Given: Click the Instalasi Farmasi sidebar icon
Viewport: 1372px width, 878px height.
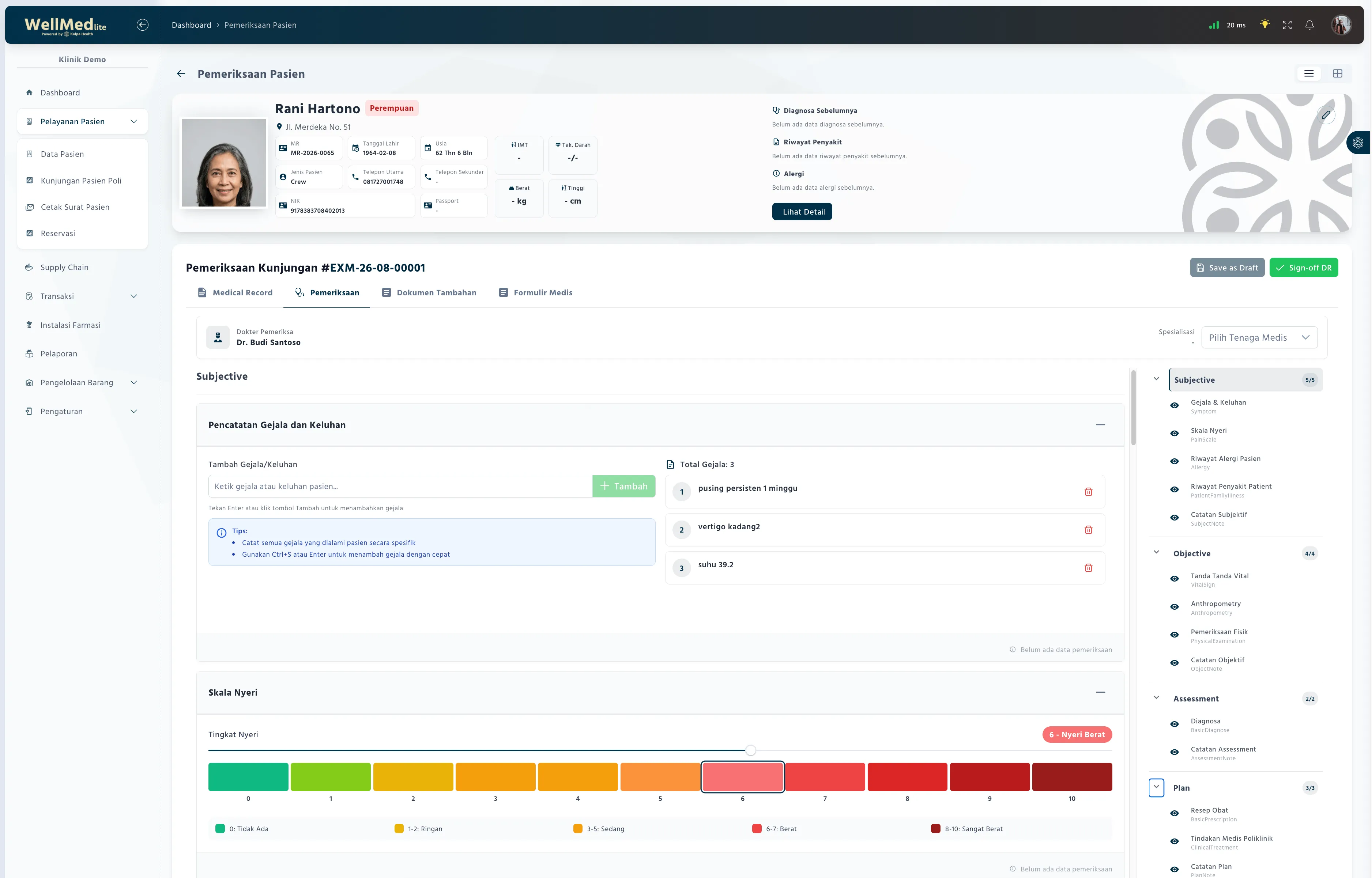Looking at the screenshot, I should (29, 325).
